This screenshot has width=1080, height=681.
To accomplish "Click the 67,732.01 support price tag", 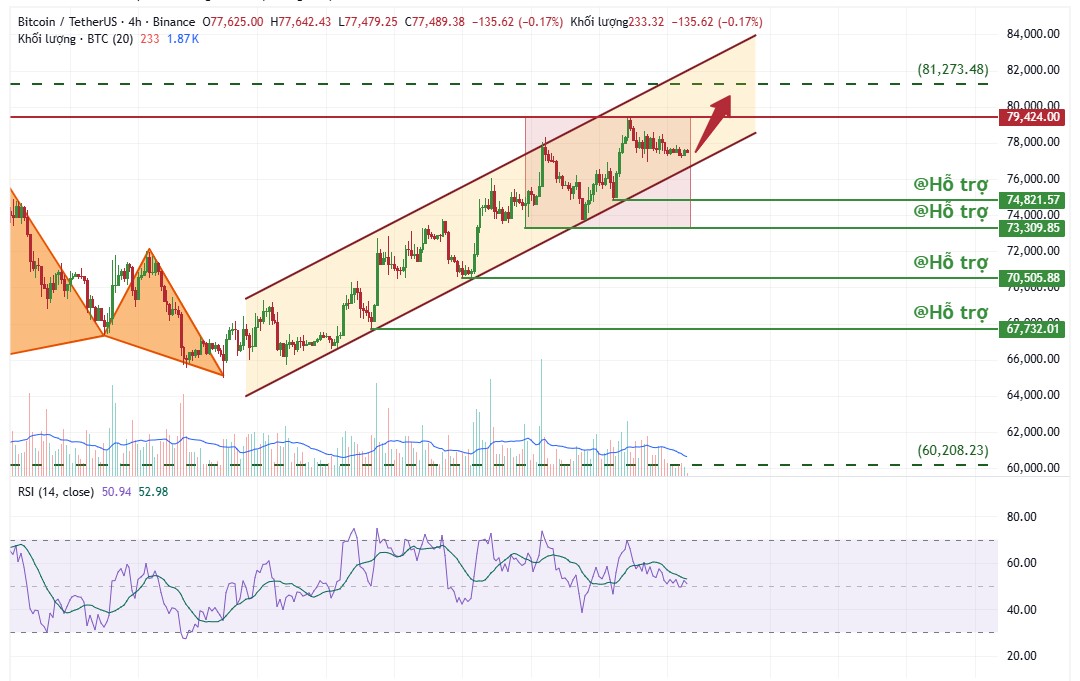I will [1032, 328].
